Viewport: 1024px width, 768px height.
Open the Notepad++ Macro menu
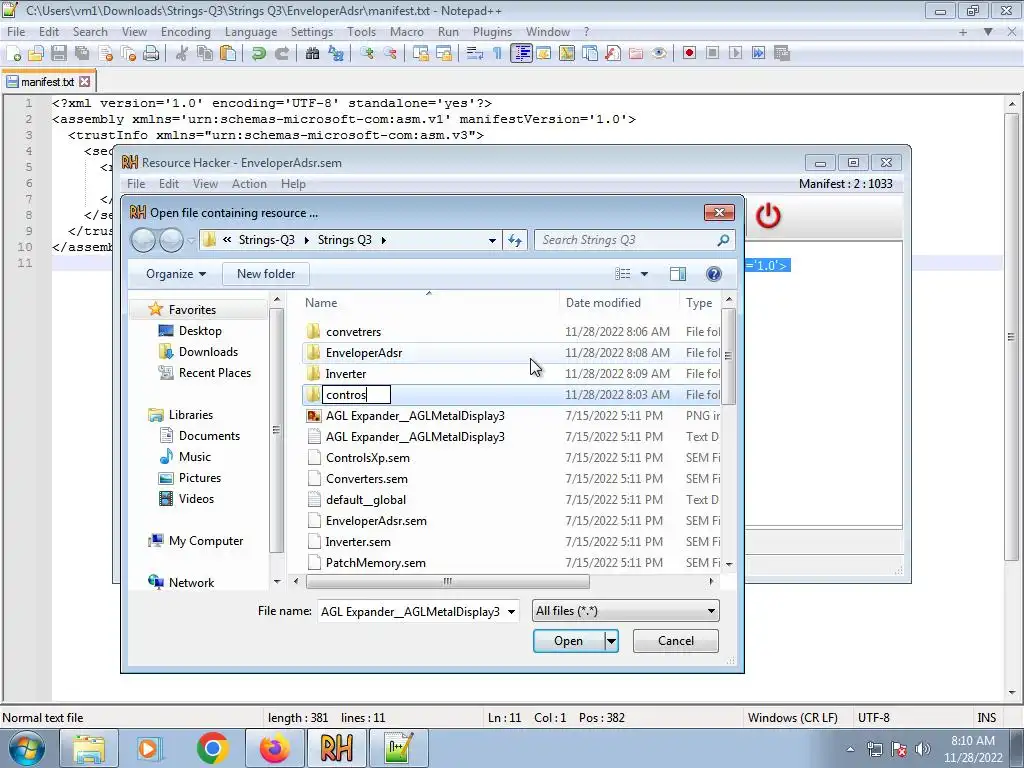coord(406,31)
